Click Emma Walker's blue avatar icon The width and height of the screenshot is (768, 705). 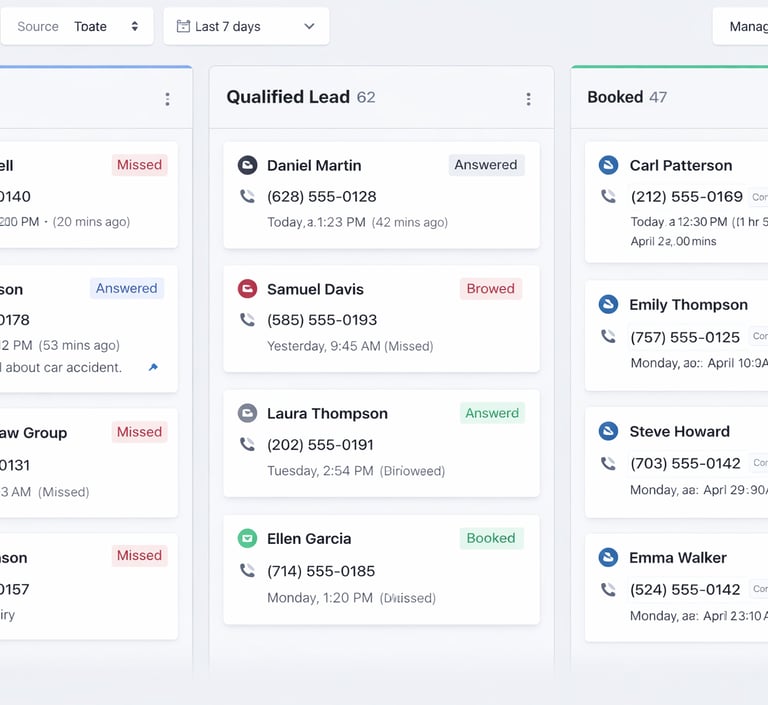click(x=608, y=558)
